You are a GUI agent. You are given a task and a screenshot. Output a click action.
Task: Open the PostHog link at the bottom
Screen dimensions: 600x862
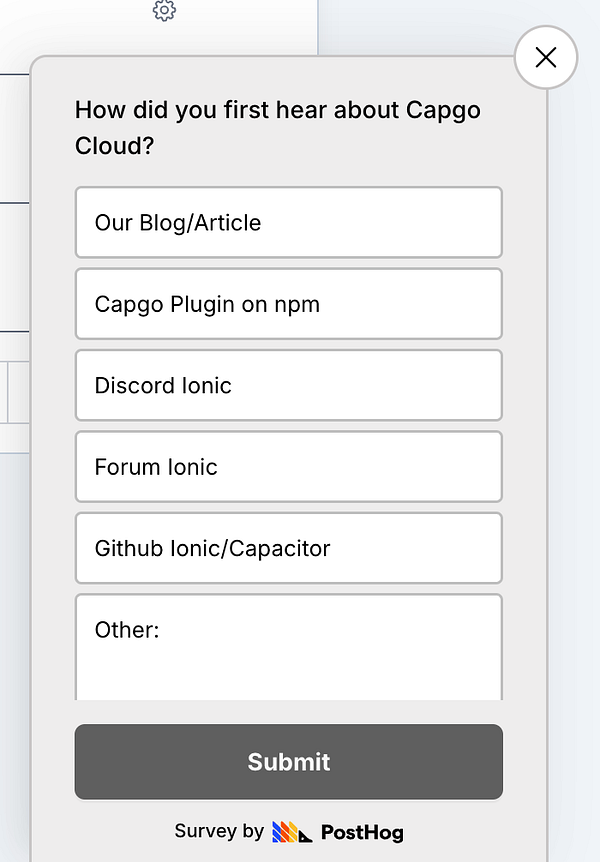tap(362, 832)
